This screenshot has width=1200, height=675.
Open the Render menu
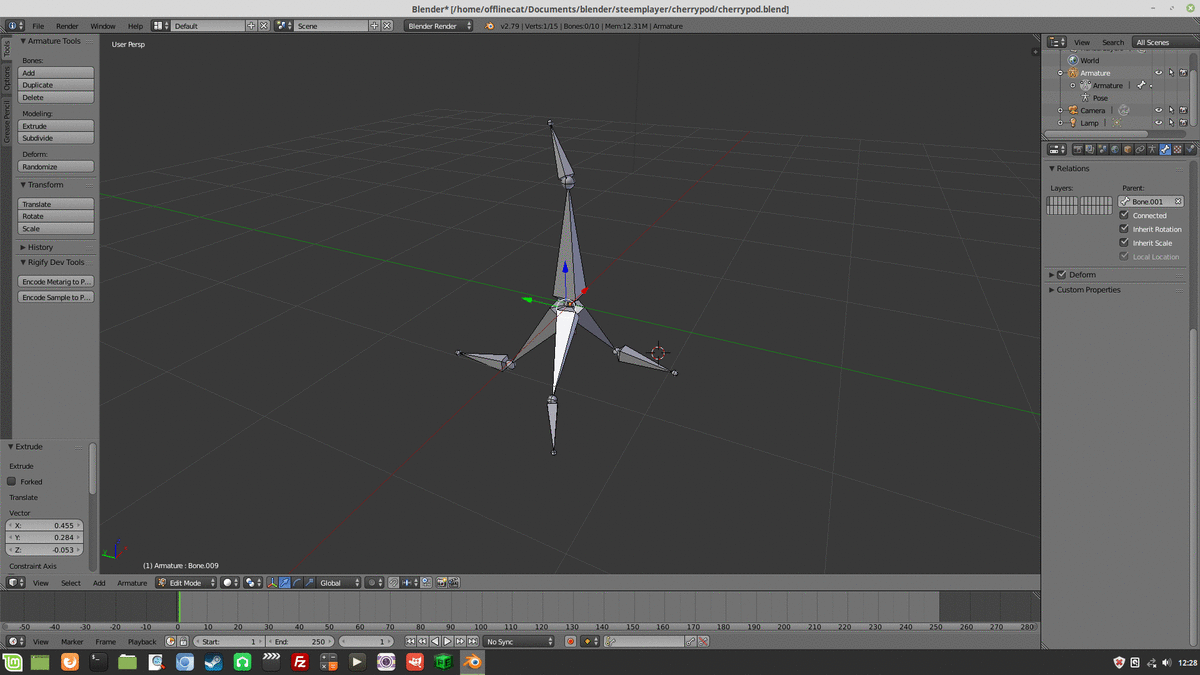coord(67,26)
